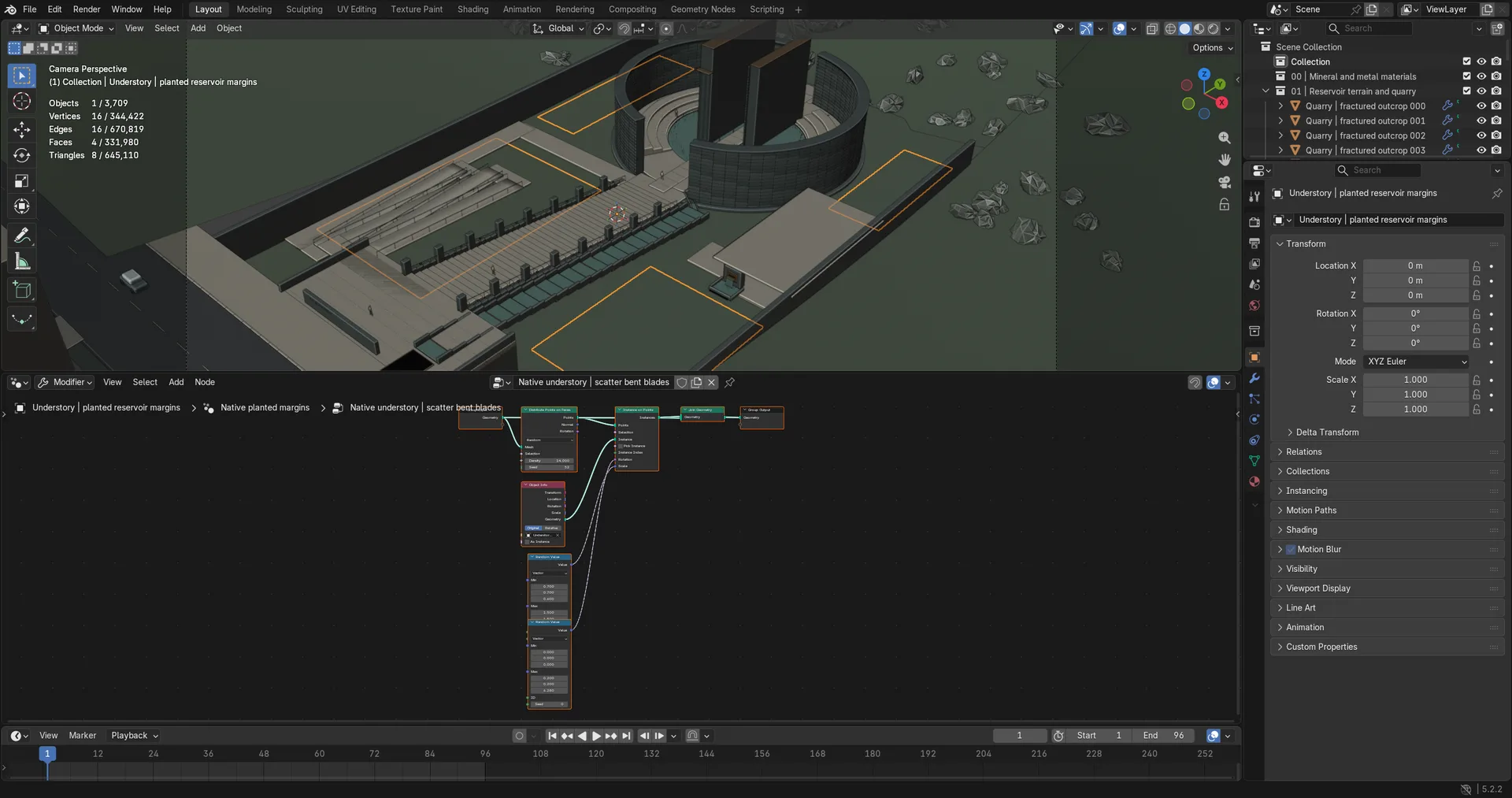Click the pan view hand icon
This screenshot has width=1512, height=798.
pyautogui.click(x=1225, y=160)
